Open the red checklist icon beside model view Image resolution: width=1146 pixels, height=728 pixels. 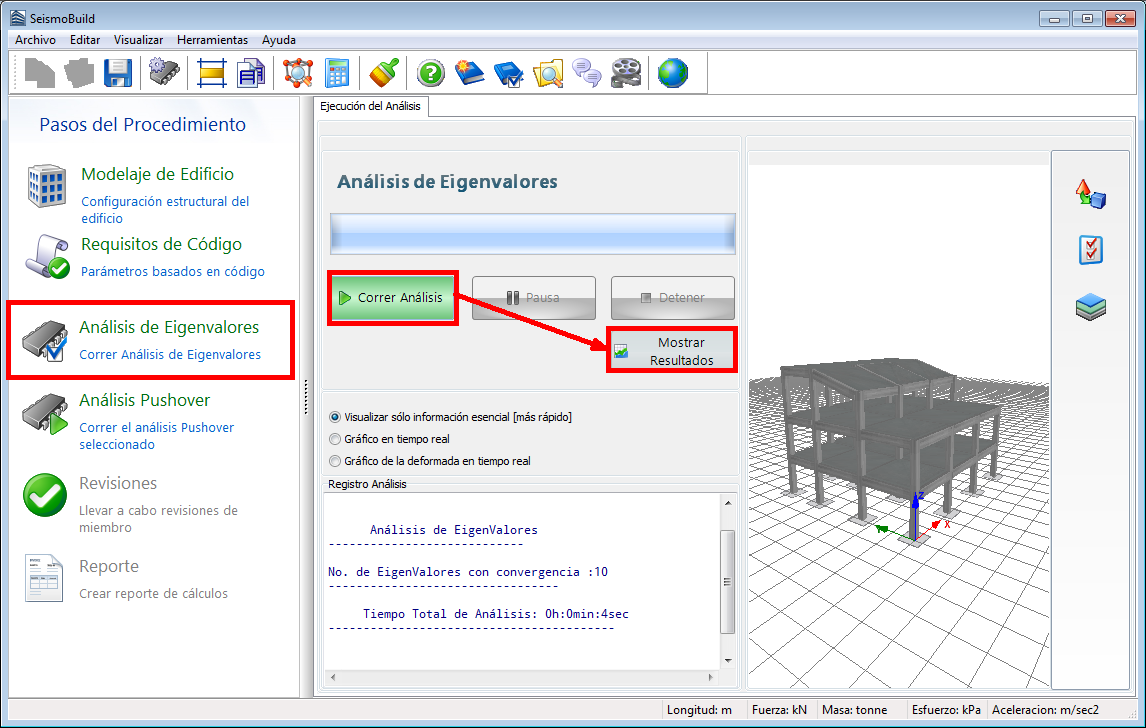1089,250
